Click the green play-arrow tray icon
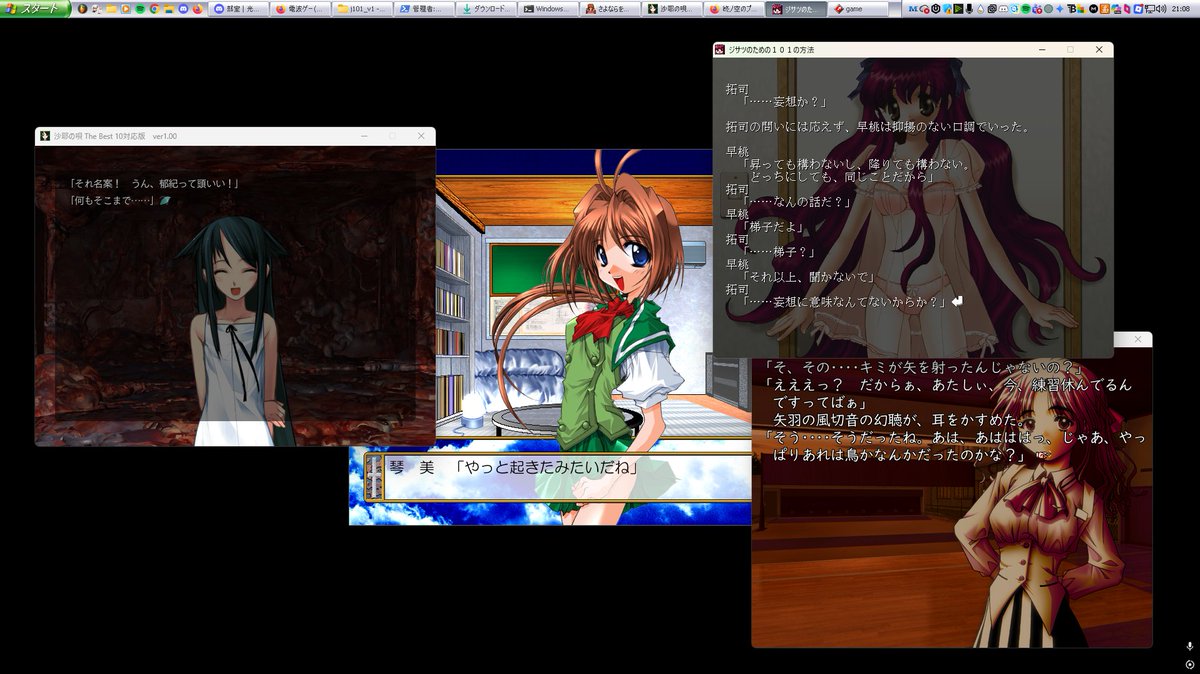 click(958, 9)
